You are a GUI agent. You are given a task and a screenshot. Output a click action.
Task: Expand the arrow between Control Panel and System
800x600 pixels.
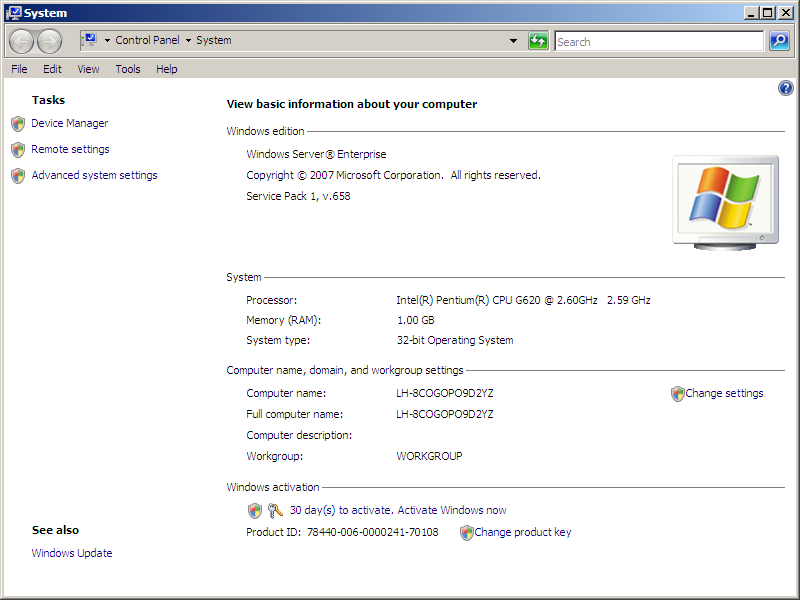pyautogui.click(x=188, y=41)
